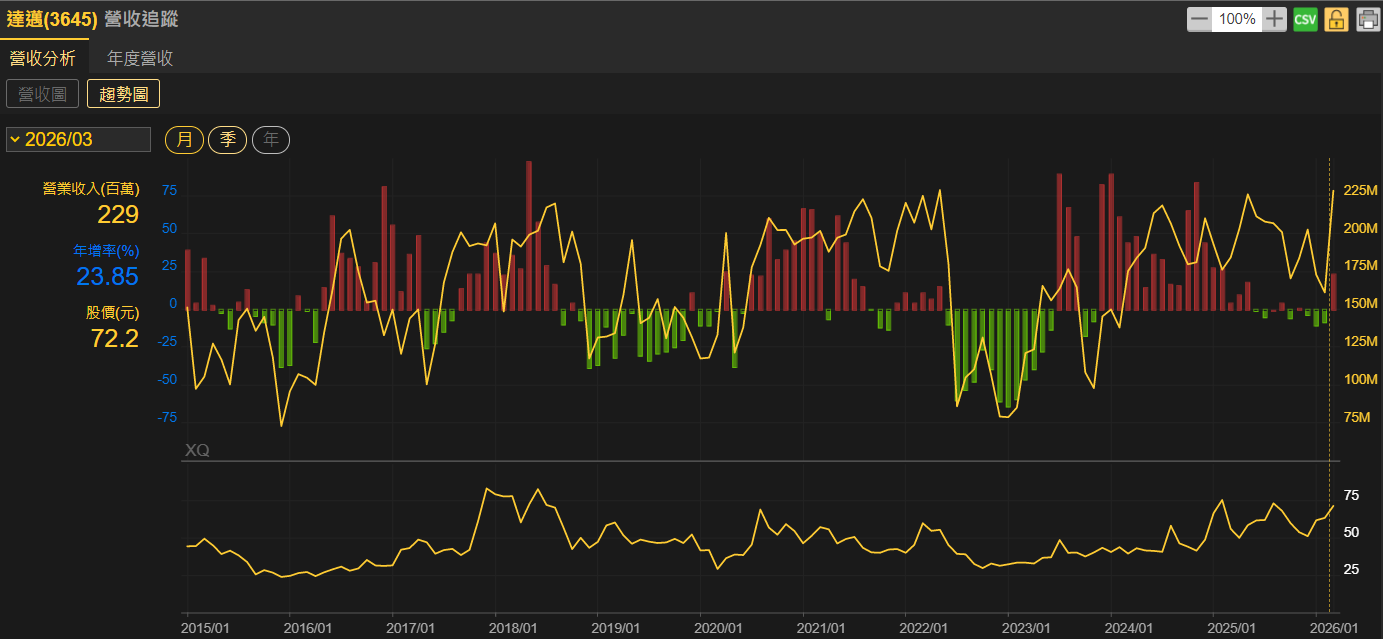Viewport: 1383px width, 639px height.
Task: Click the 達邁(3645) stock title
Action: coord(52,19)
